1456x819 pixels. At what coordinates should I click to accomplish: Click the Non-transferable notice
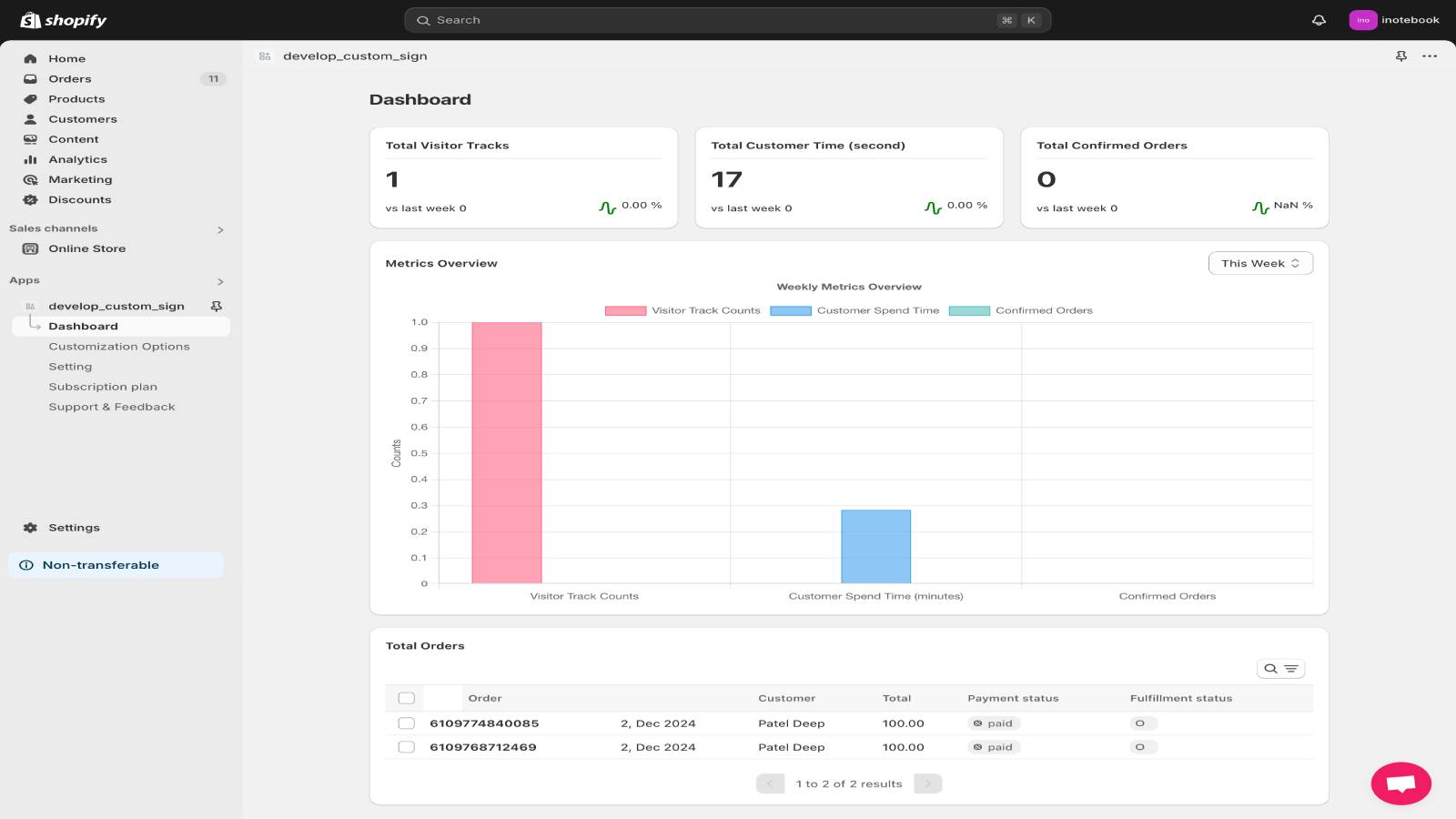(x=101, y=564)
